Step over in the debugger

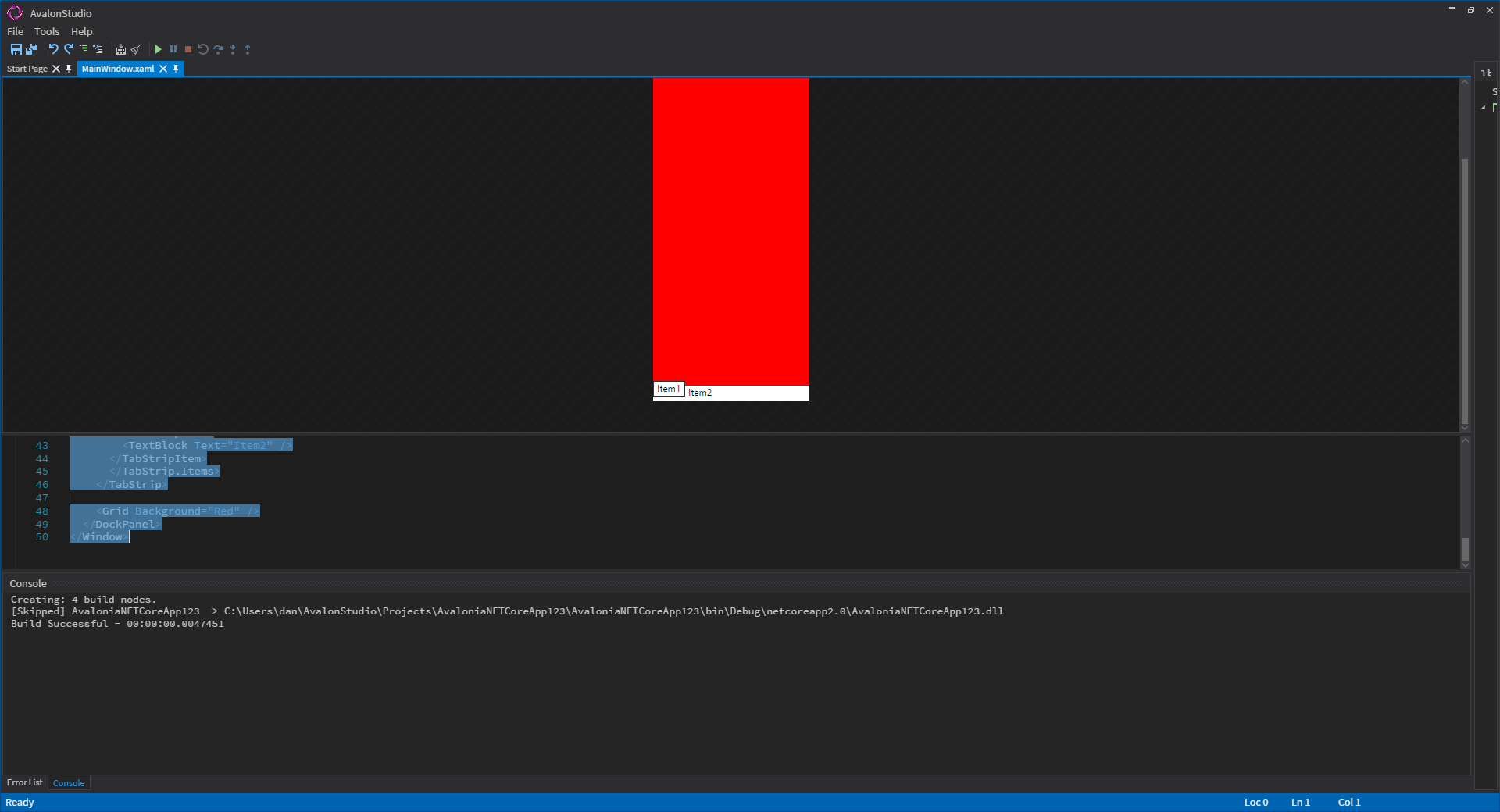[218, 49]
